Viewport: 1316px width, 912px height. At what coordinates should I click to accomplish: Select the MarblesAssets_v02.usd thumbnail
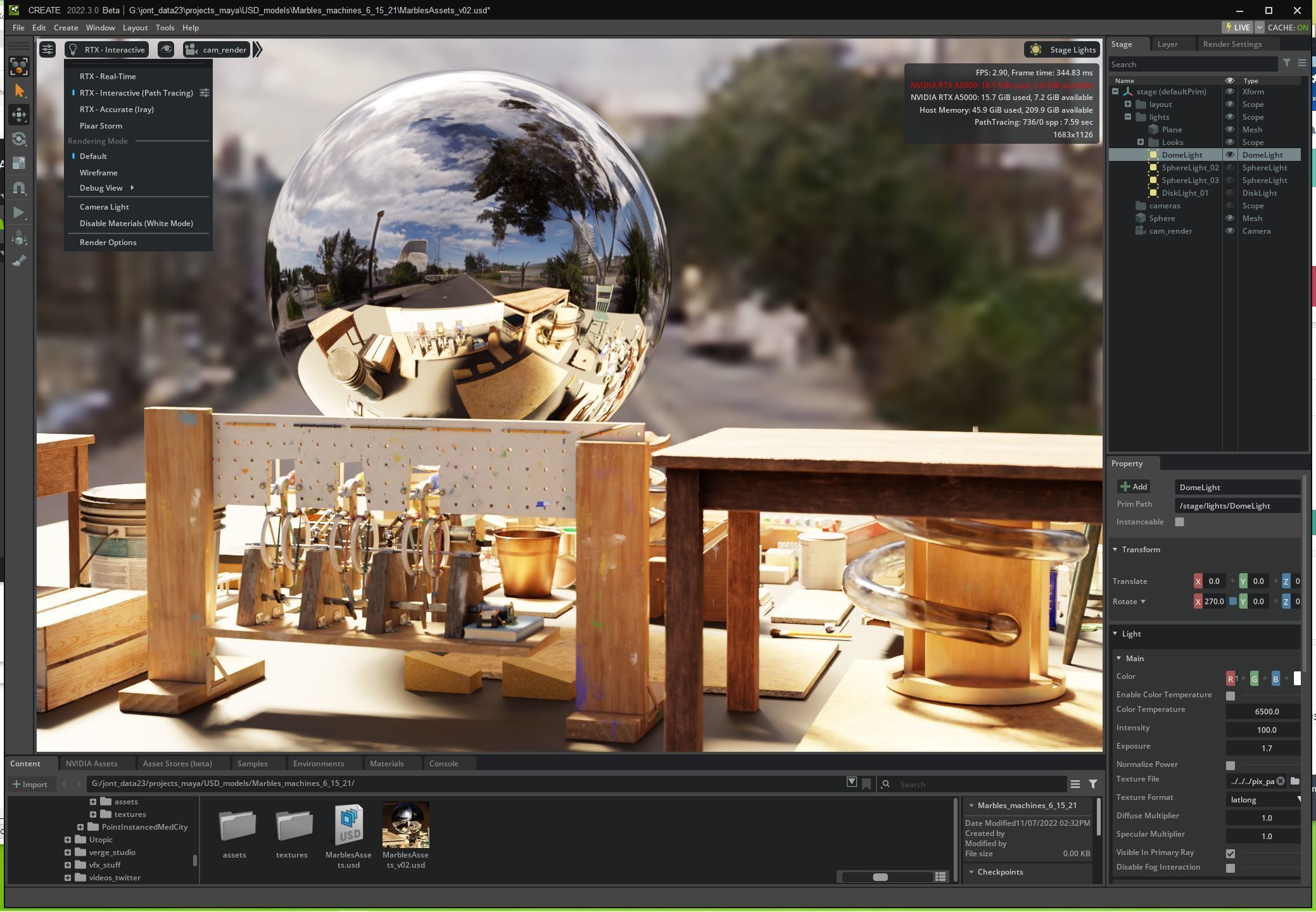point(405,825)
